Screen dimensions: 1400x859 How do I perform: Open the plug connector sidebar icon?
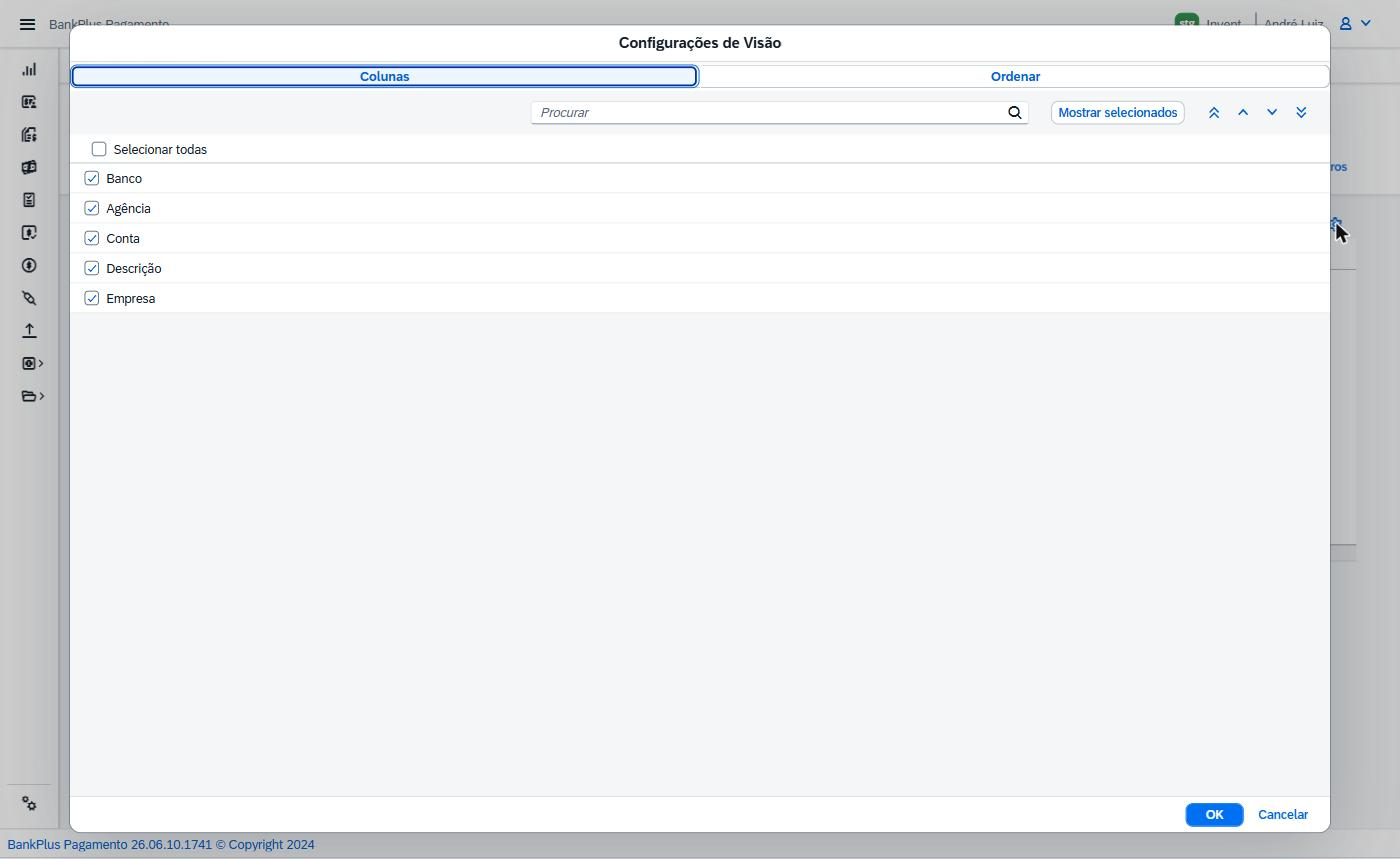click(x=29, y=298)
